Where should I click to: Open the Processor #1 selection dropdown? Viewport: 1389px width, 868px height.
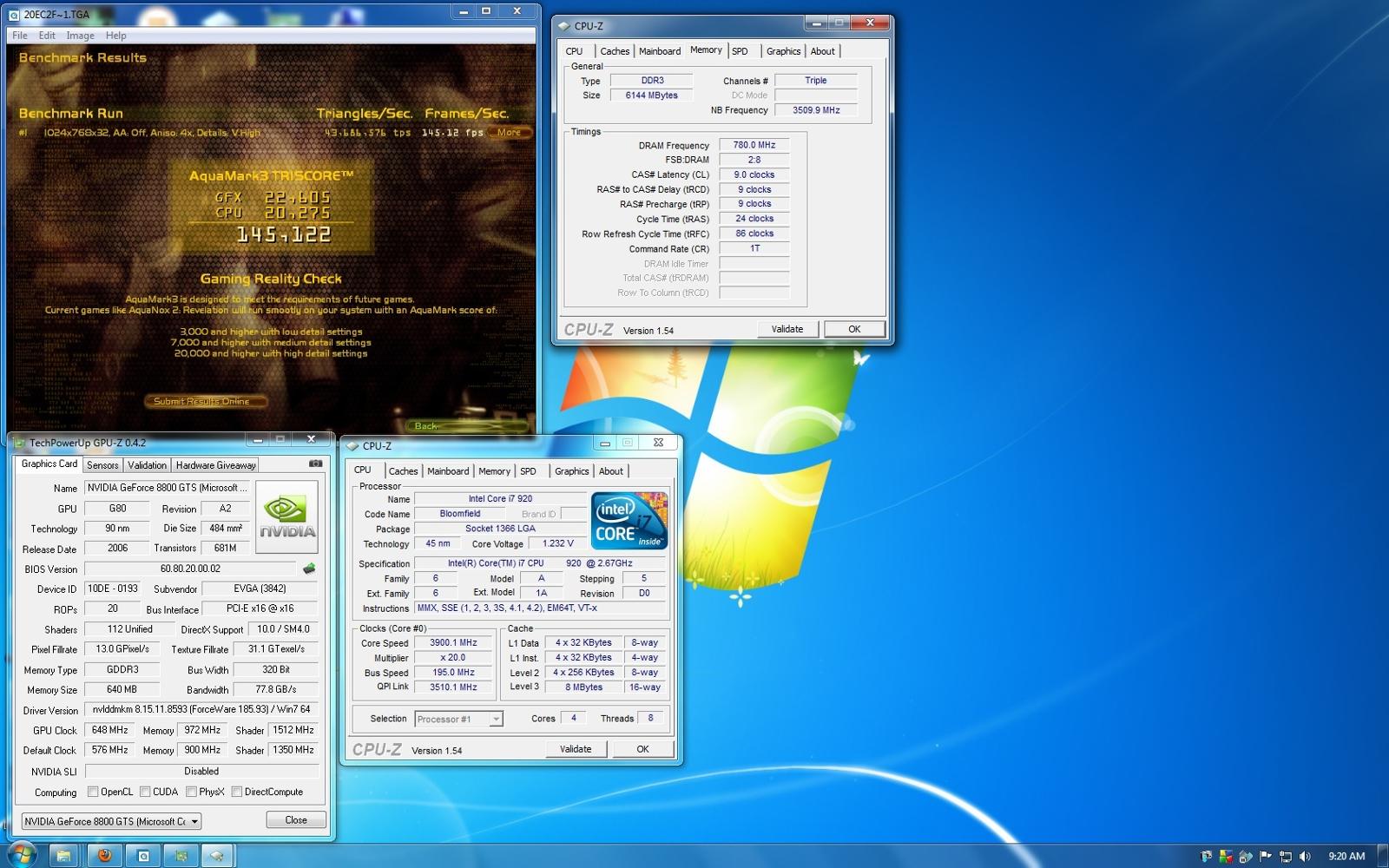(x=458, y=719)
